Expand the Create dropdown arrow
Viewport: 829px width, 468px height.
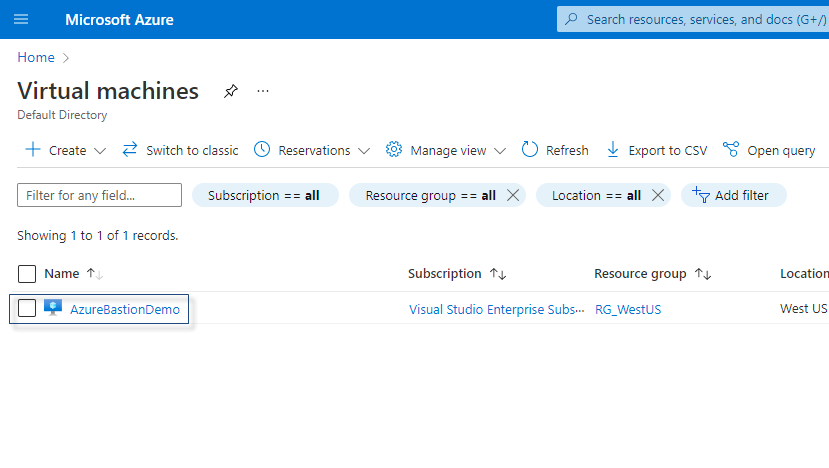pos(100,151)
